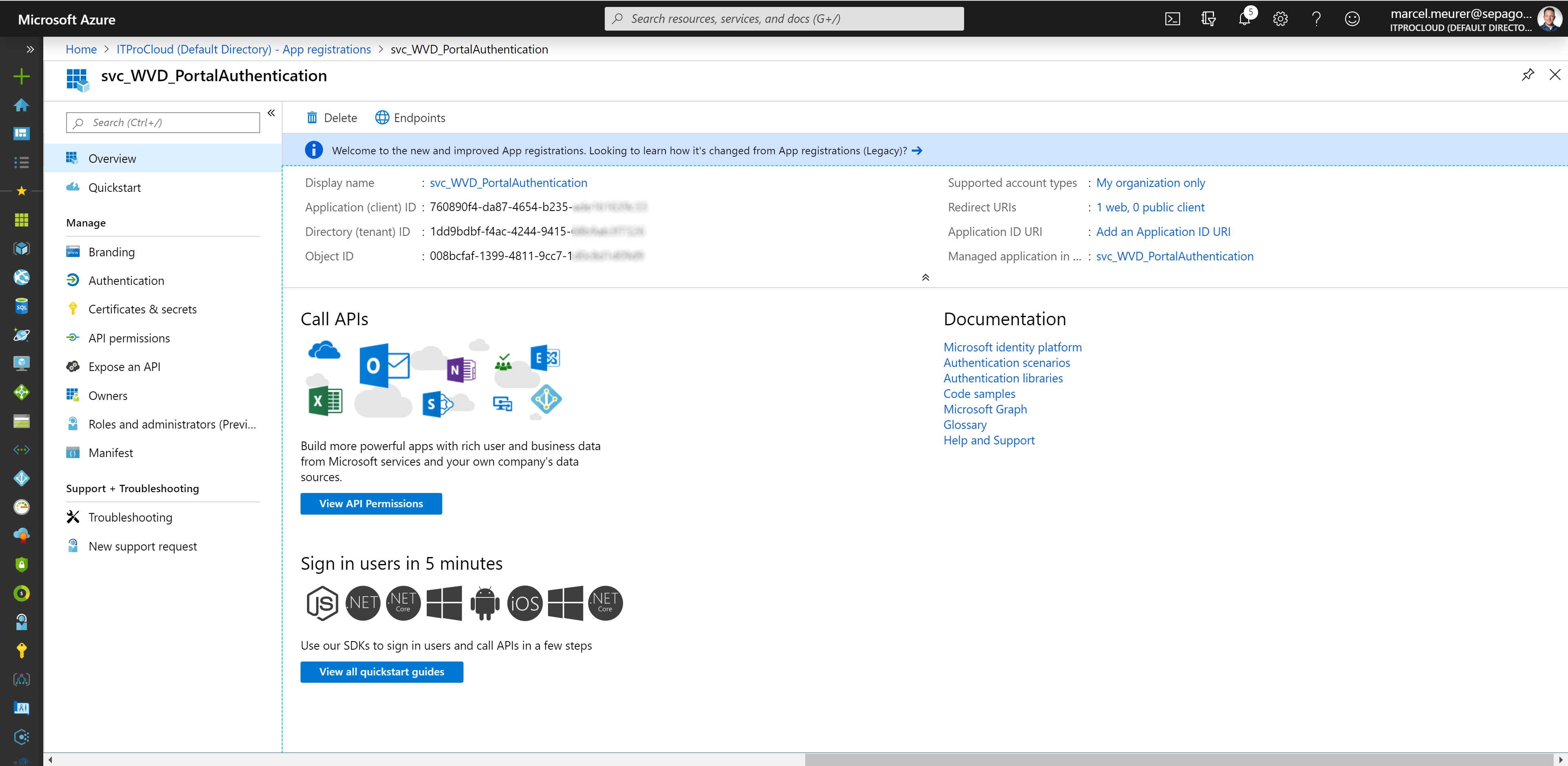Click the help question mark icon

coord(1316,19)
